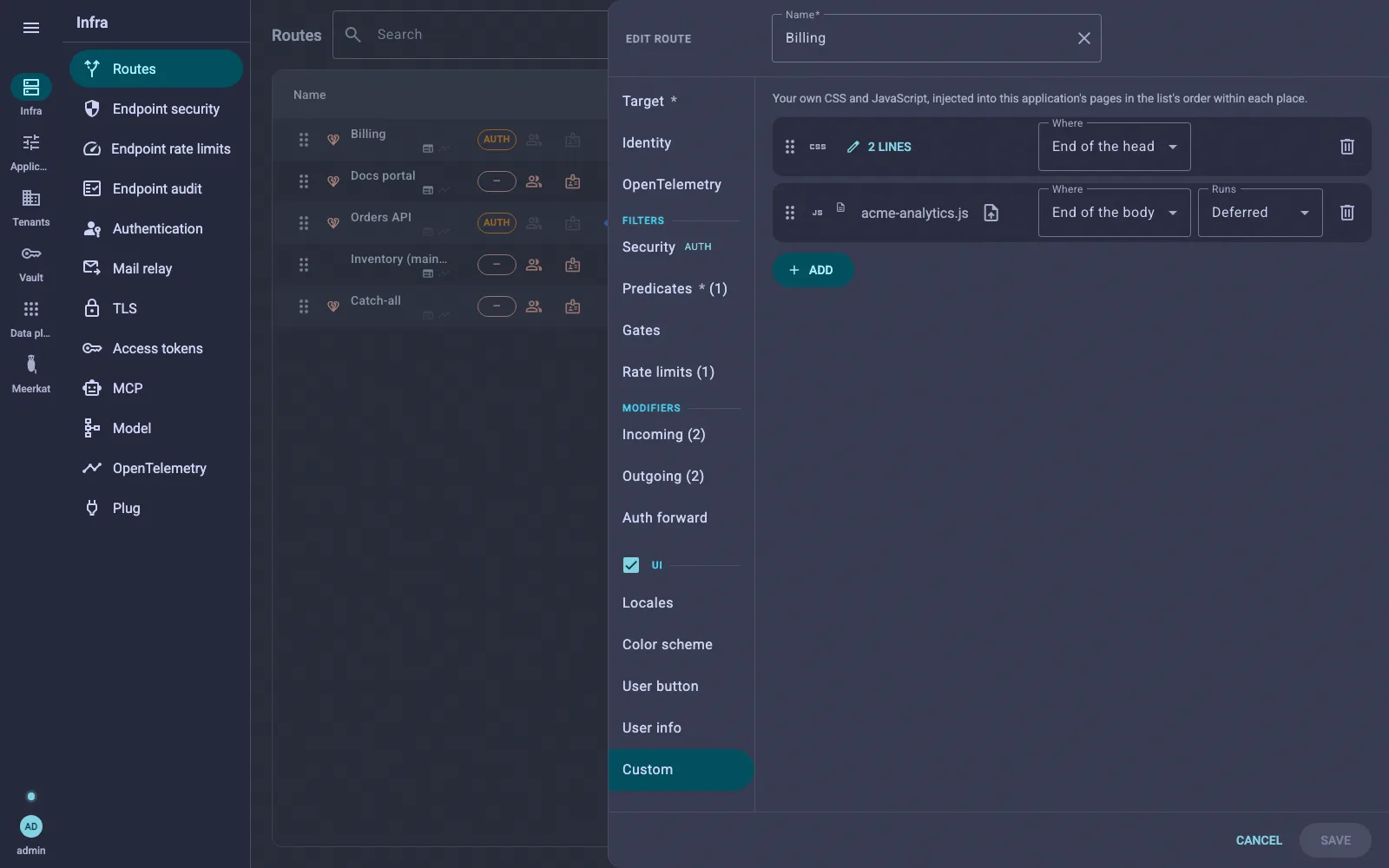Open the Vault section
The height and width of the screenshot is (868, 1389).
point(31,263)
